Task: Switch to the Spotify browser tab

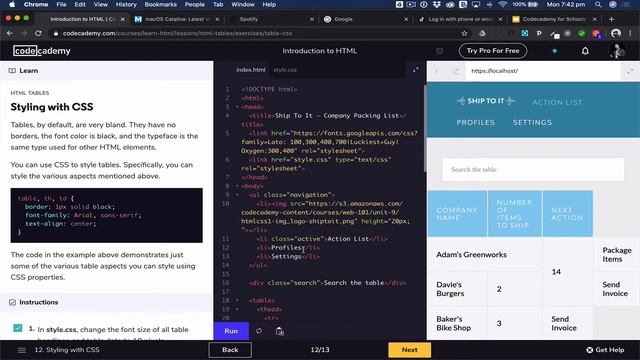Action: (271, 19)
